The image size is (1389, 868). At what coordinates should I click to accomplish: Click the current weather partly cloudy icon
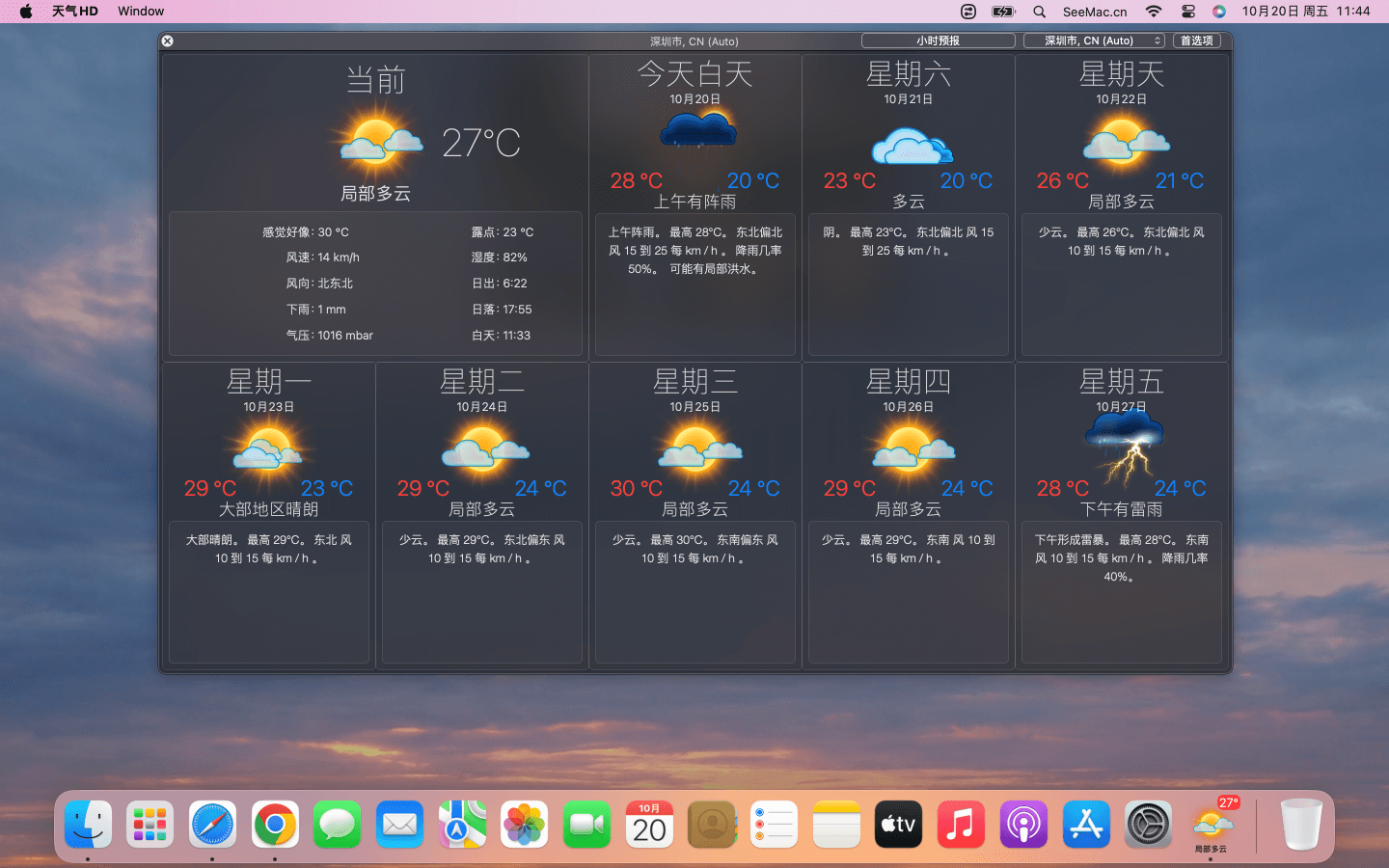tap(381, 141)
